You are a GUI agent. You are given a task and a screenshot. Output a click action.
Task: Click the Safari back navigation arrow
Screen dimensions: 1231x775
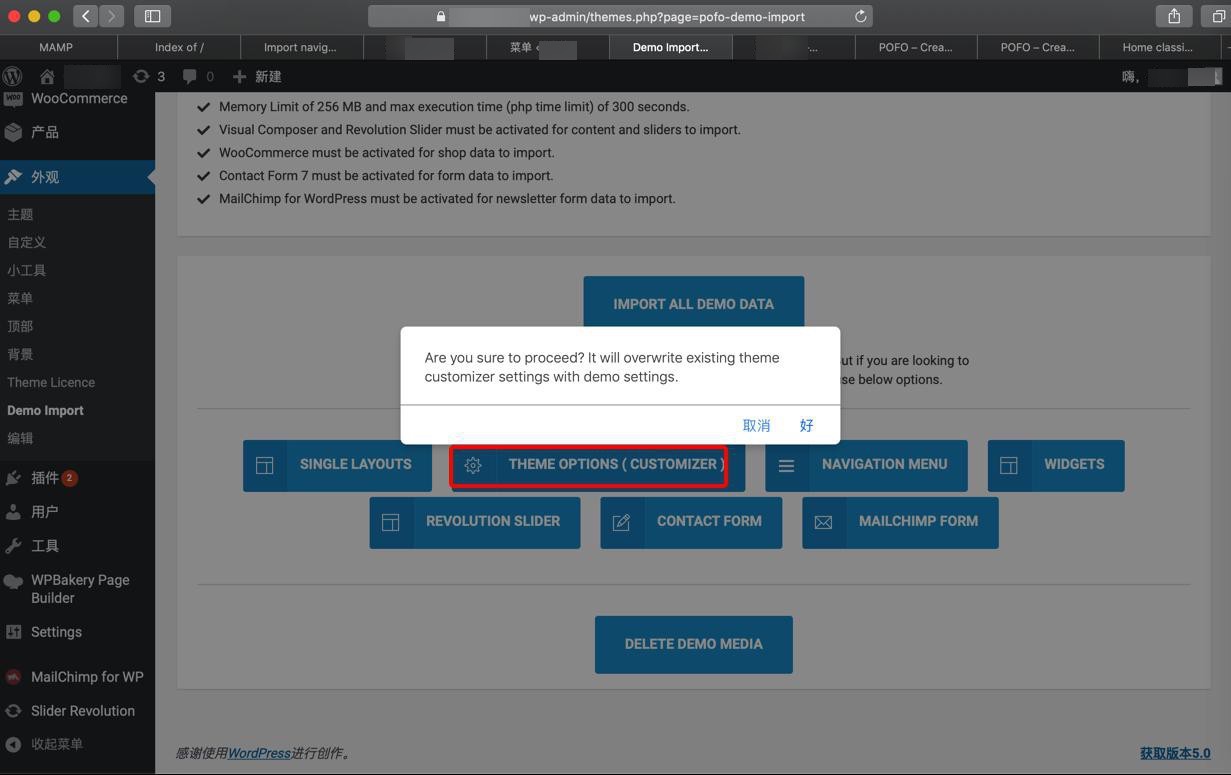coord(85,16)
